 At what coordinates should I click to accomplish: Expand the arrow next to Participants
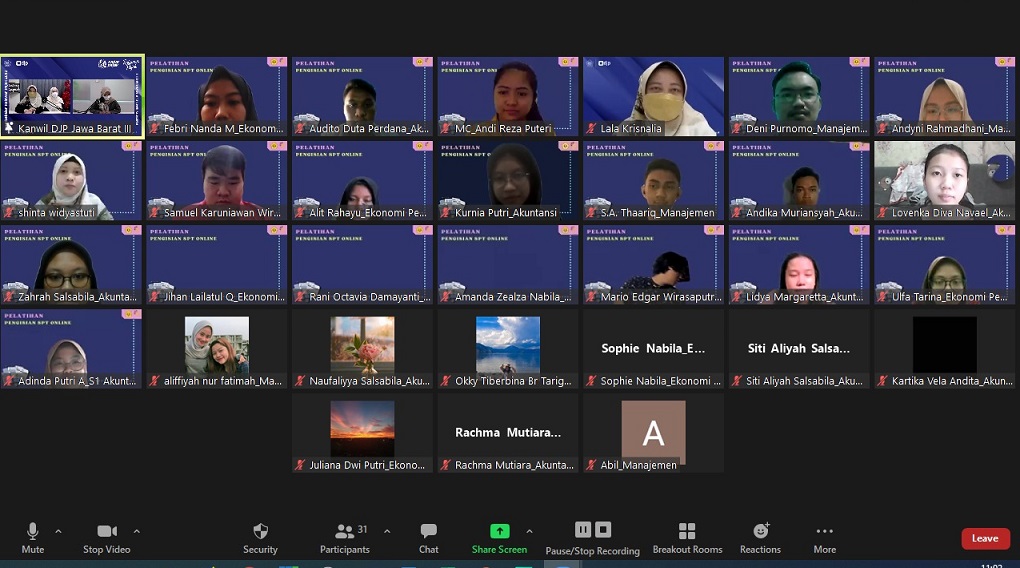coord(387,531)
